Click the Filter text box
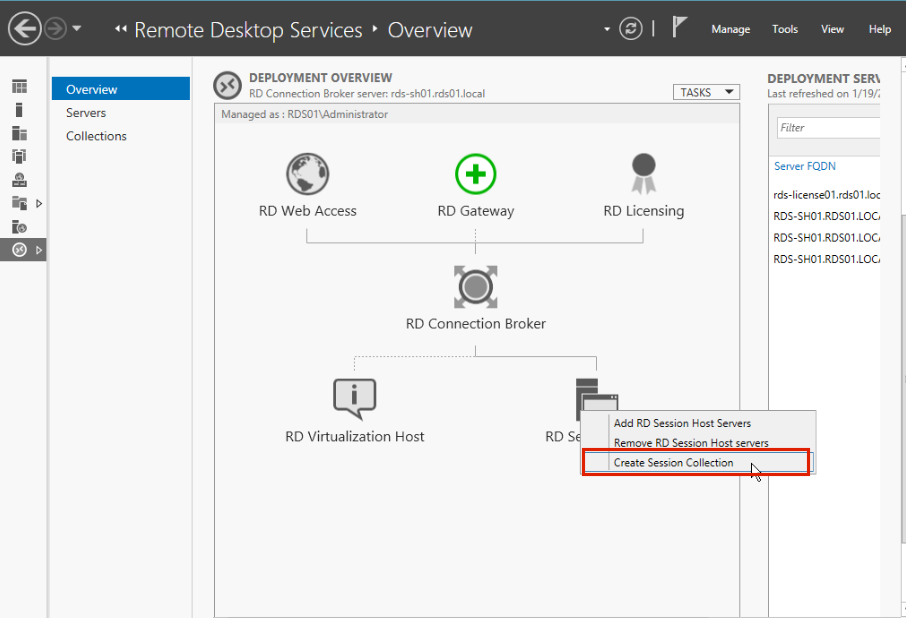This screenshot has height=618, width=906. [828, 128]
